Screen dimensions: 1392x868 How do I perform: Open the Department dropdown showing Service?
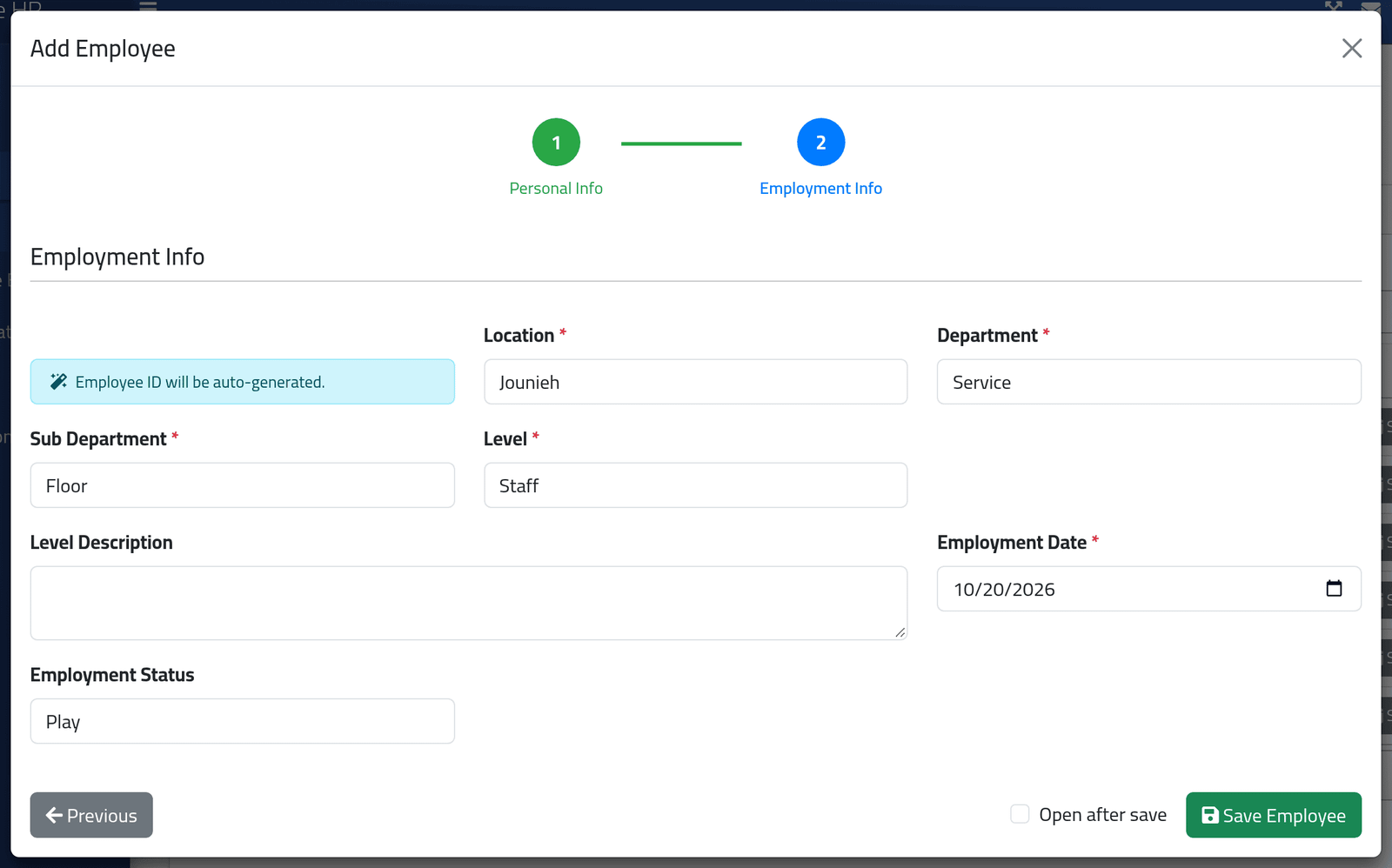point(1148,382)
